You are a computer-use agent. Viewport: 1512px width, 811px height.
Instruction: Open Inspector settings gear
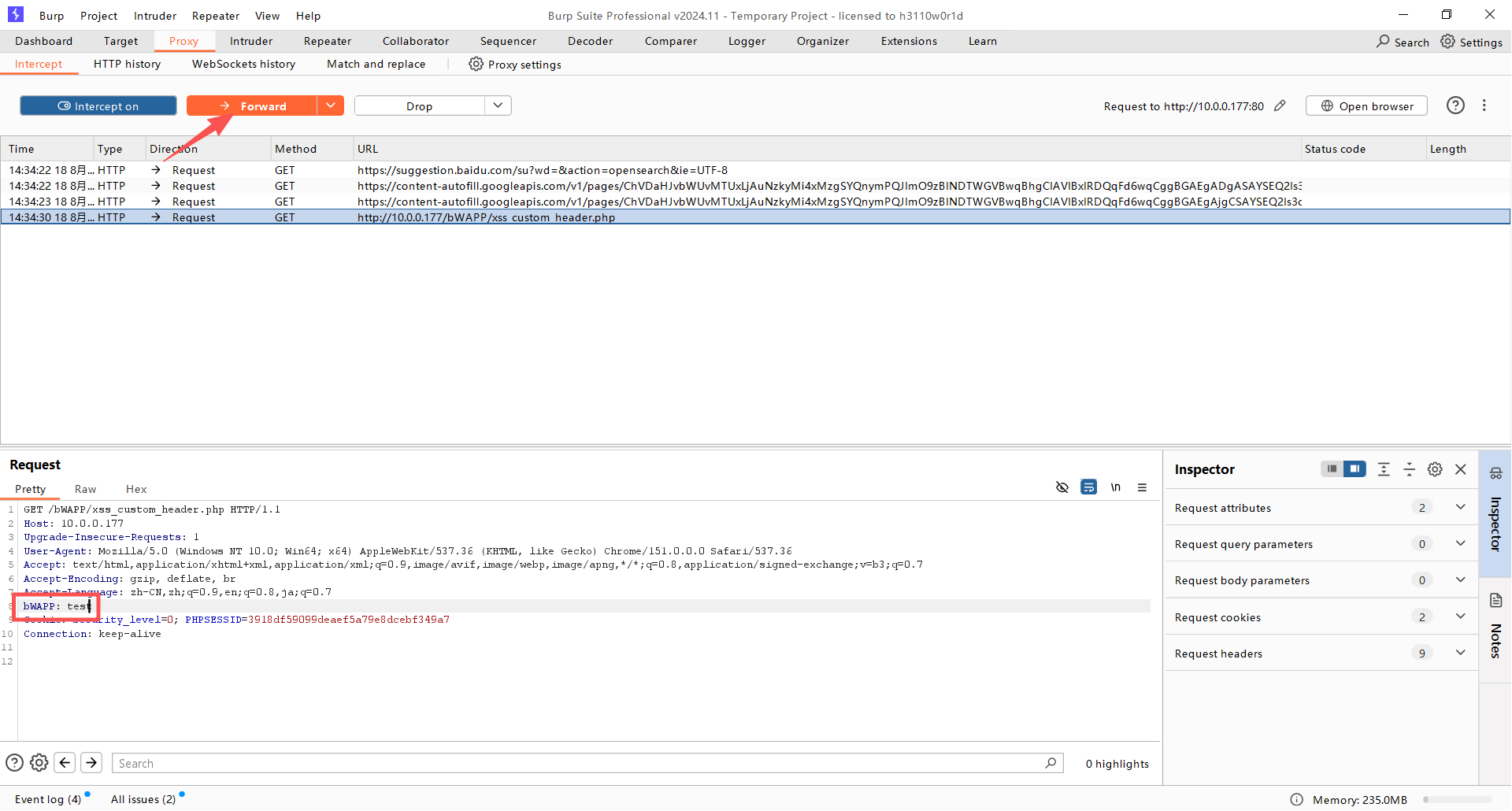click(x=1435, y=469)
